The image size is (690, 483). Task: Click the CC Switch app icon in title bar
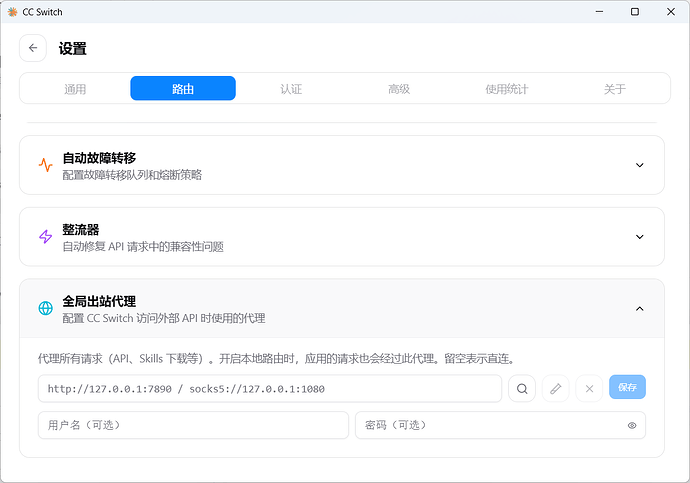(12, 12)
